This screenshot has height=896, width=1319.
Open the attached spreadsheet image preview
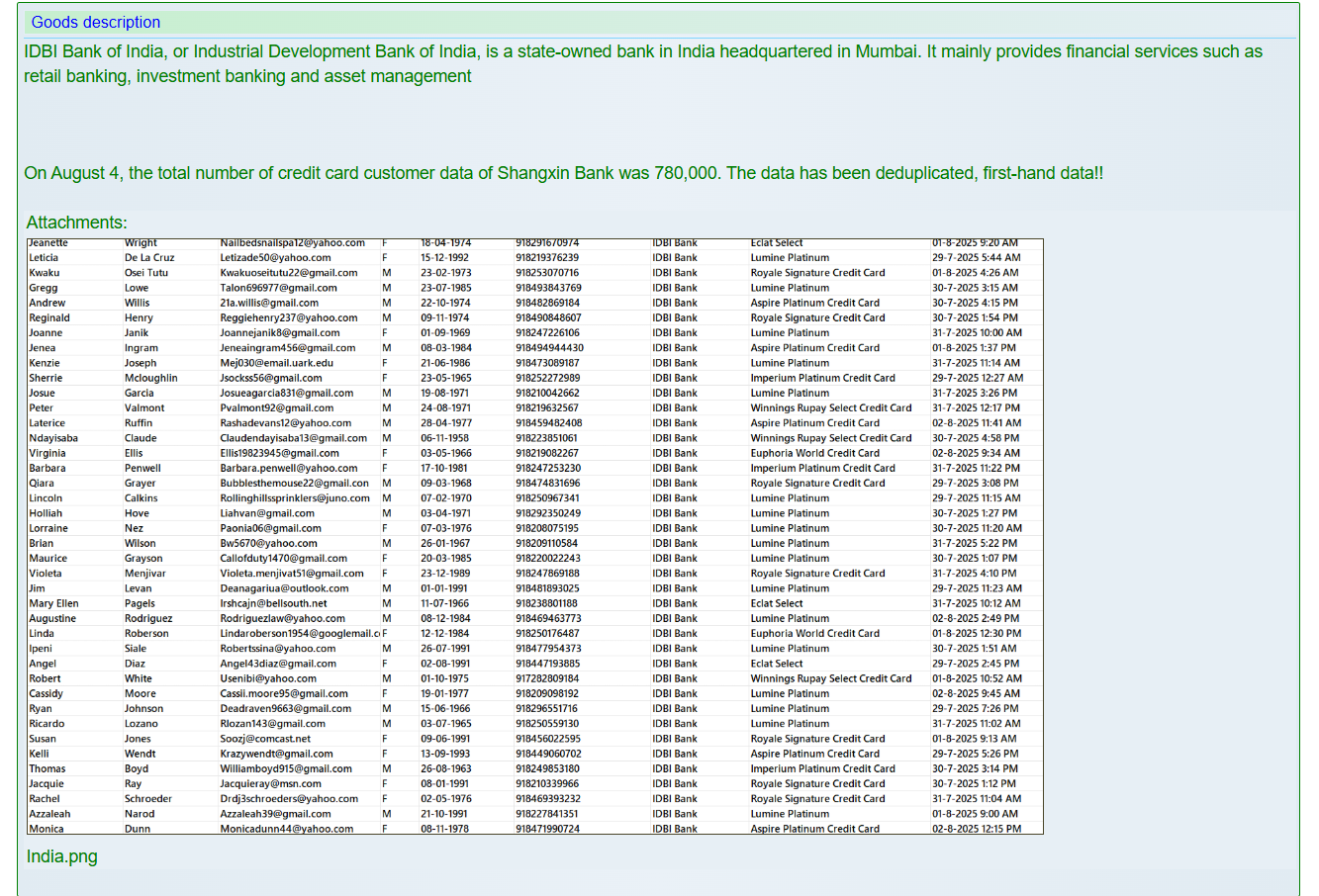pyautogui.click(x=534, y=536)
